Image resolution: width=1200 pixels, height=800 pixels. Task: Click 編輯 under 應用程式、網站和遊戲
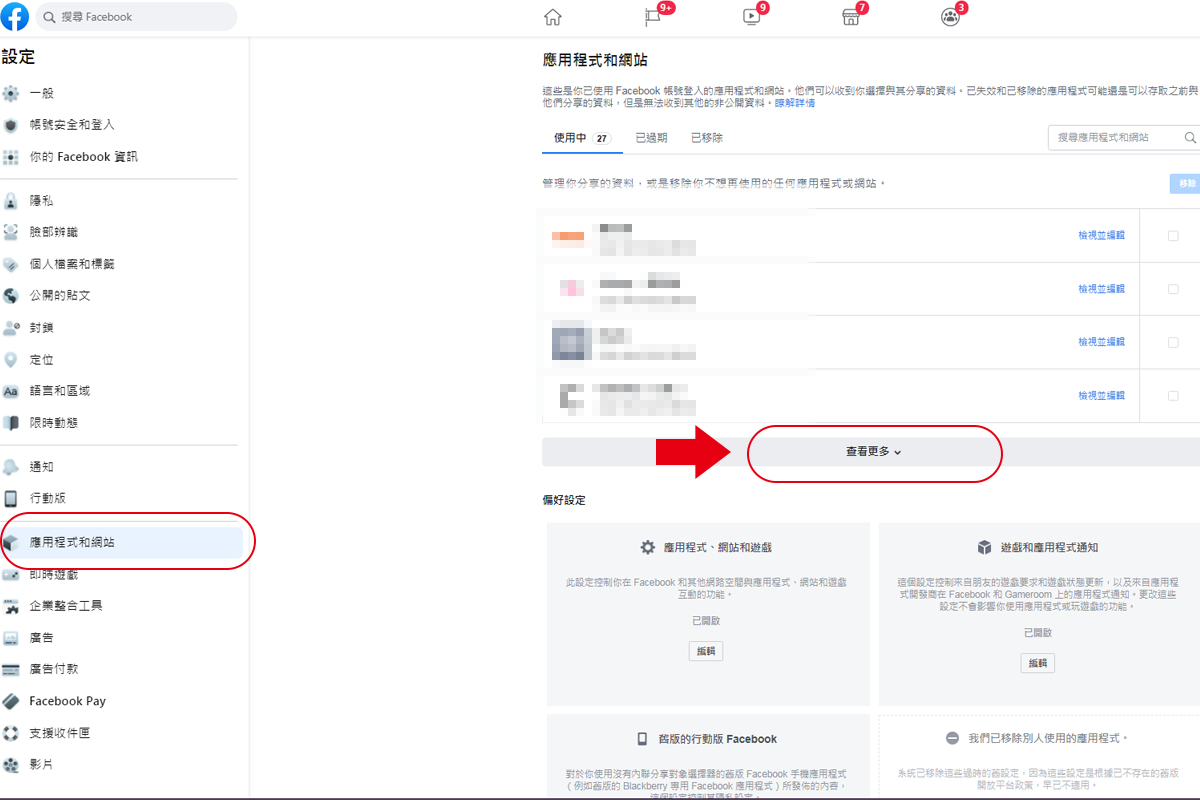[x=706, y=651]
